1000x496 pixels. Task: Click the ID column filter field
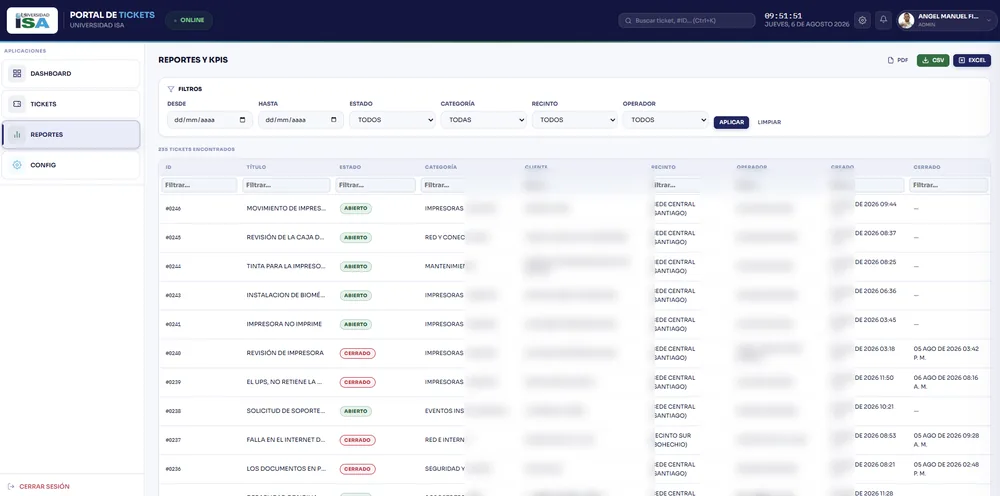[x=199, y=186]
